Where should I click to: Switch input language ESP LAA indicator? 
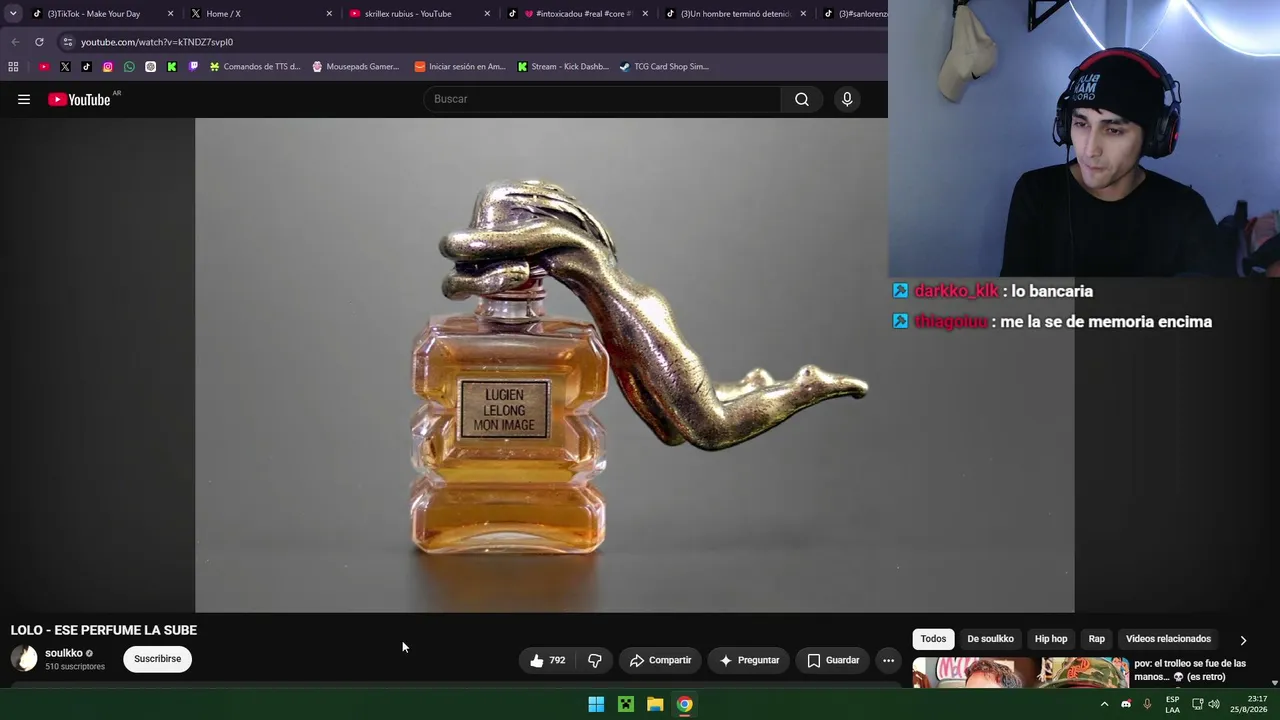click(1172, 704)
